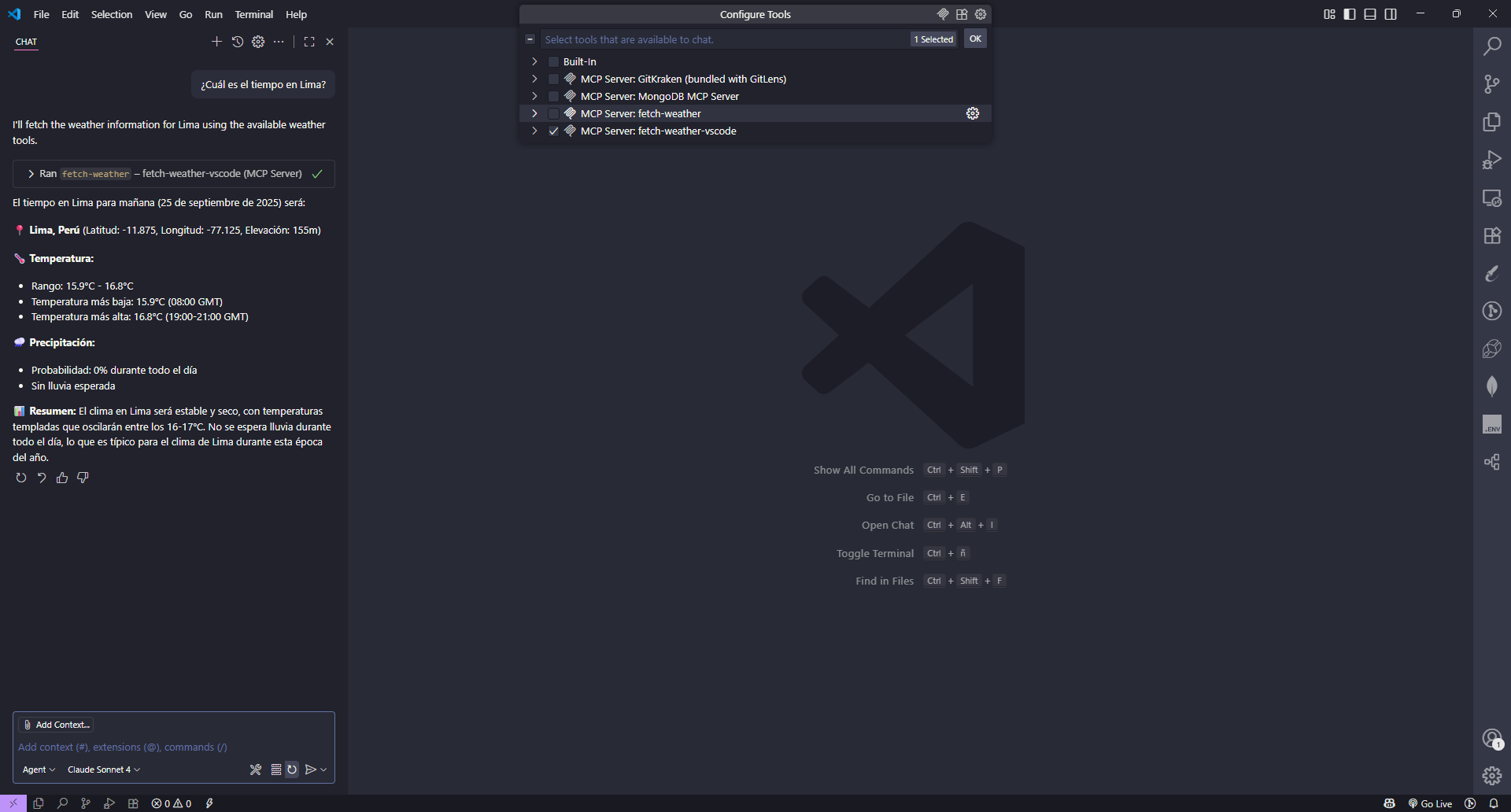Toggle the select-all tools checkbox
This screenshot has height=812, width=1511.
[x=530, y=39]
